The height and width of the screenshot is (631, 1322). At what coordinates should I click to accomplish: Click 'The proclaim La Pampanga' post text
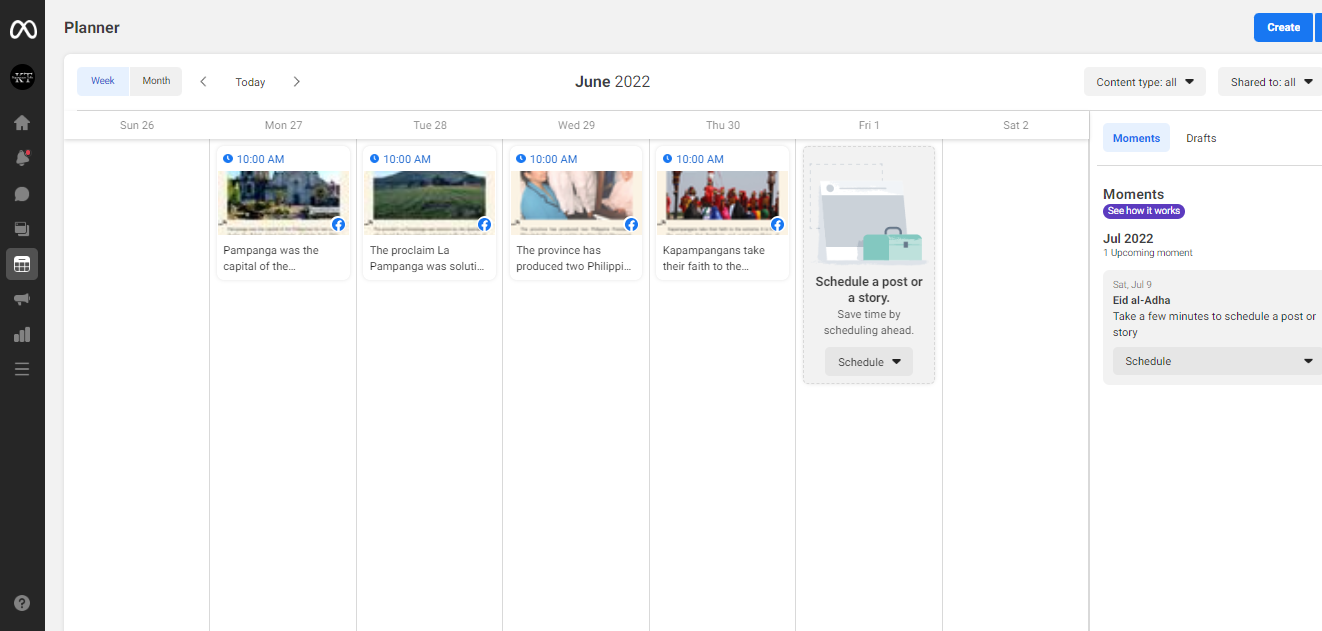pyautogui.click(x=427, y=258)
